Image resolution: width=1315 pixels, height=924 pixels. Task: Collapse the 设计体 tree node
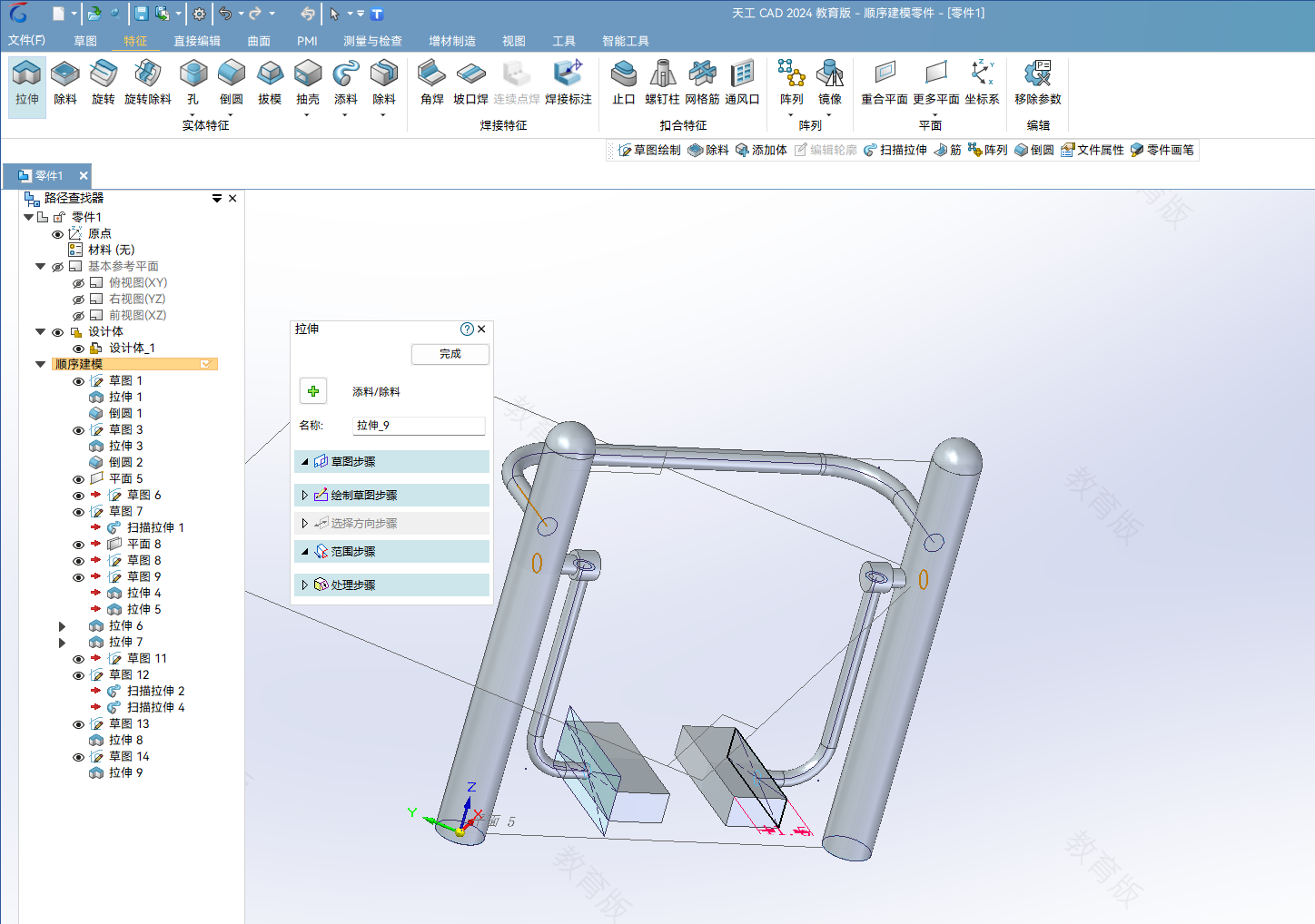pos(40,331)
